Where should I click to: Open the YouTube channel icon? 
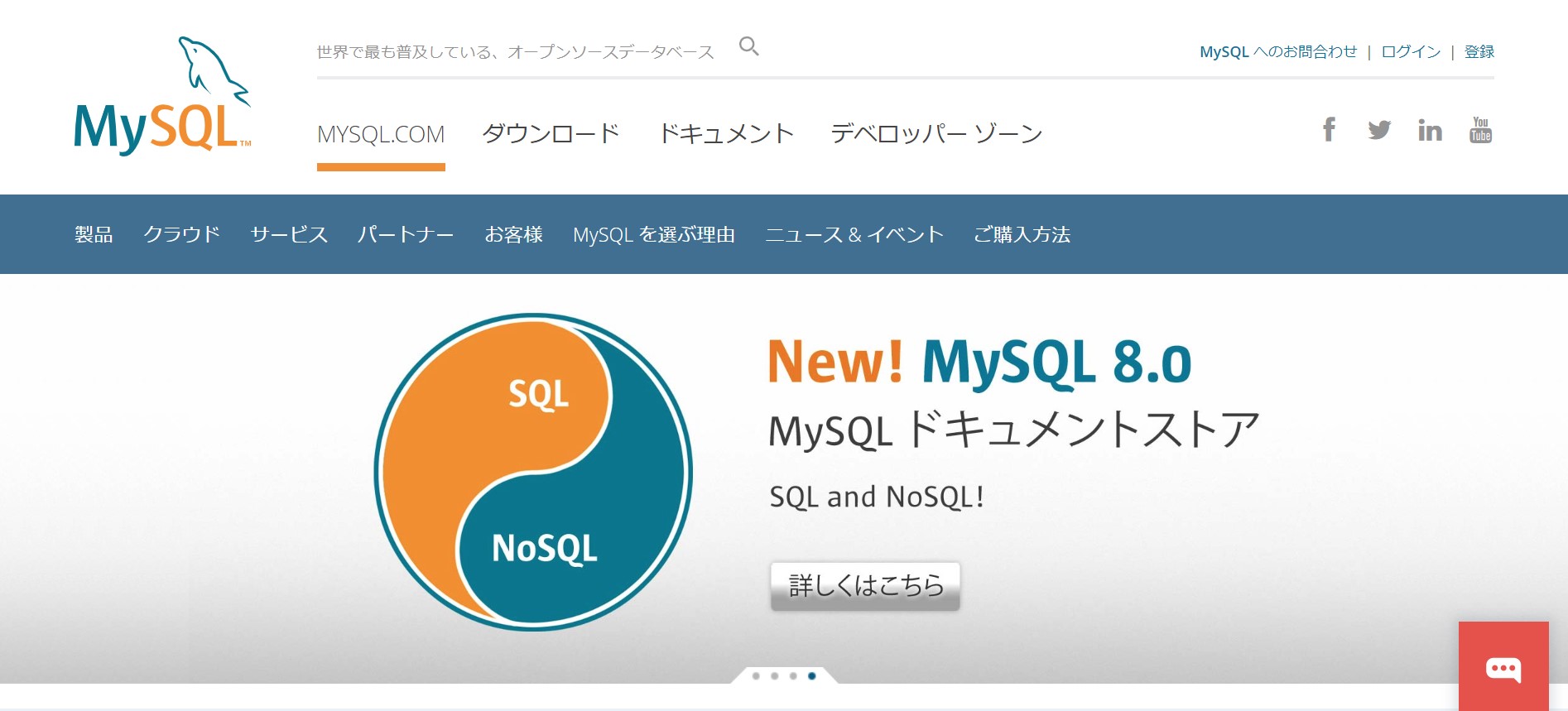coord(1480,130)
